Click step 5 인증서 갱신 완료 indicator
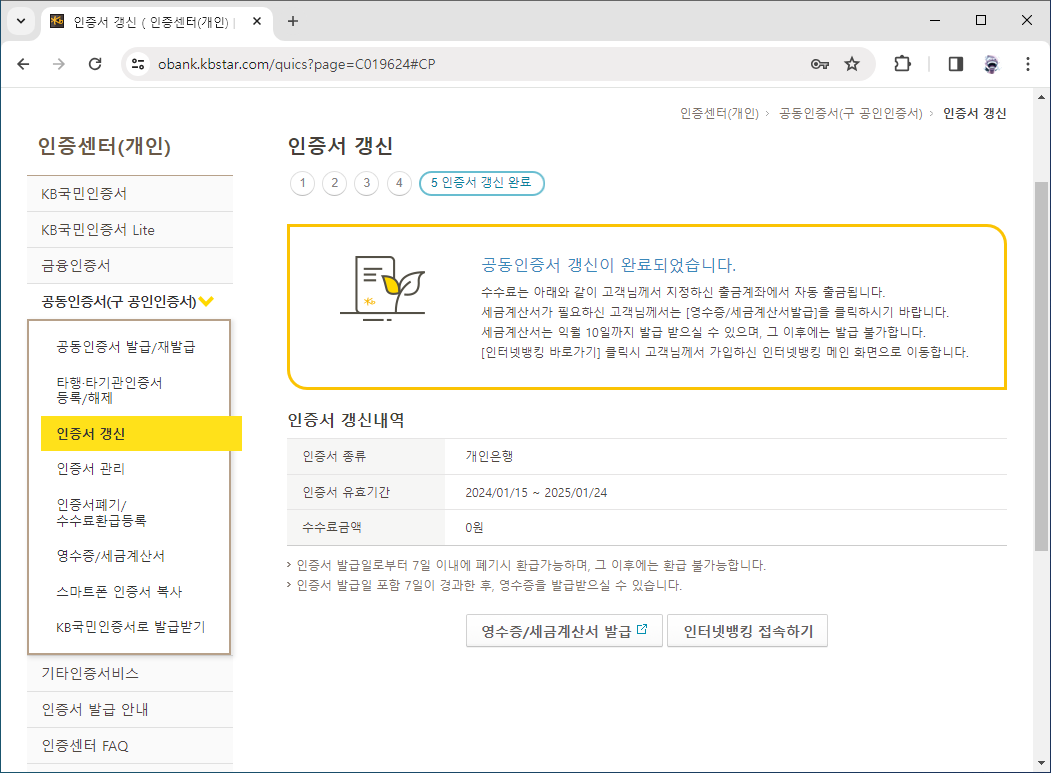 (481, 183)
